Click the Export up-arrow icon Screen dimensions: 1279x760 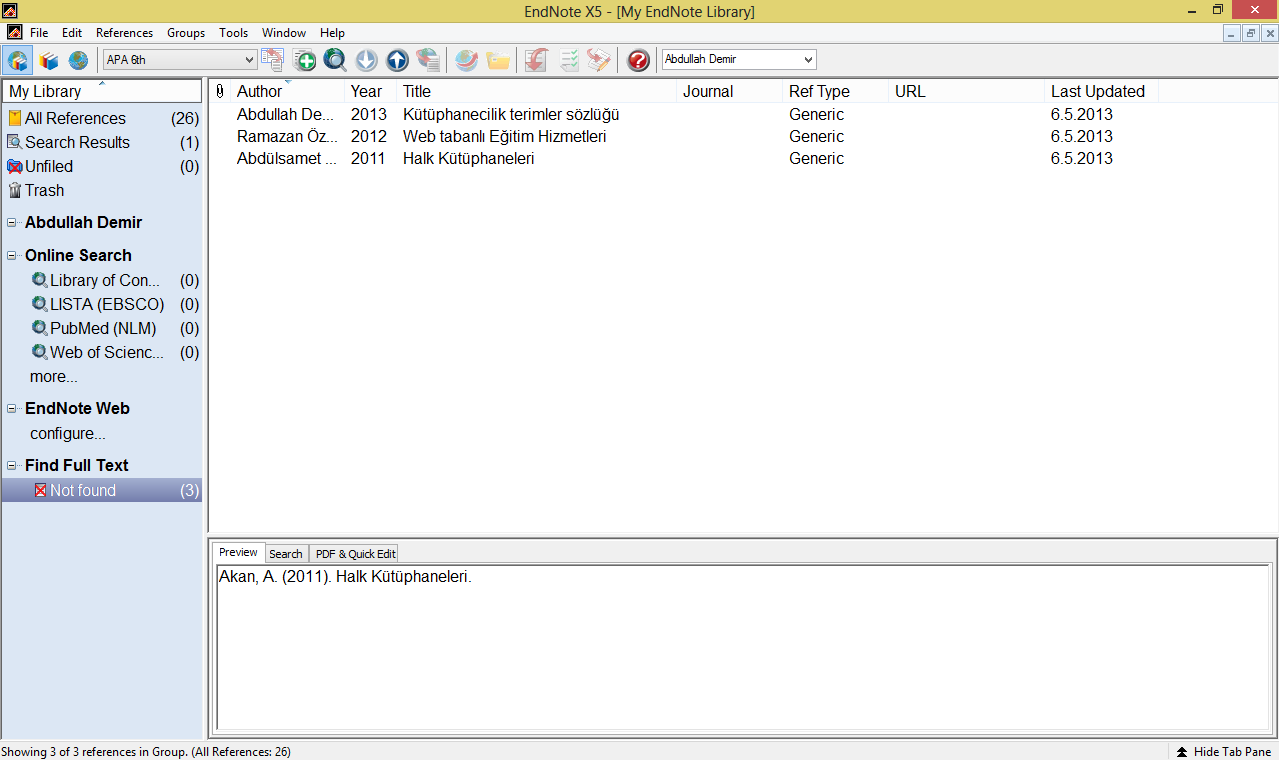[x=397, y=60]
